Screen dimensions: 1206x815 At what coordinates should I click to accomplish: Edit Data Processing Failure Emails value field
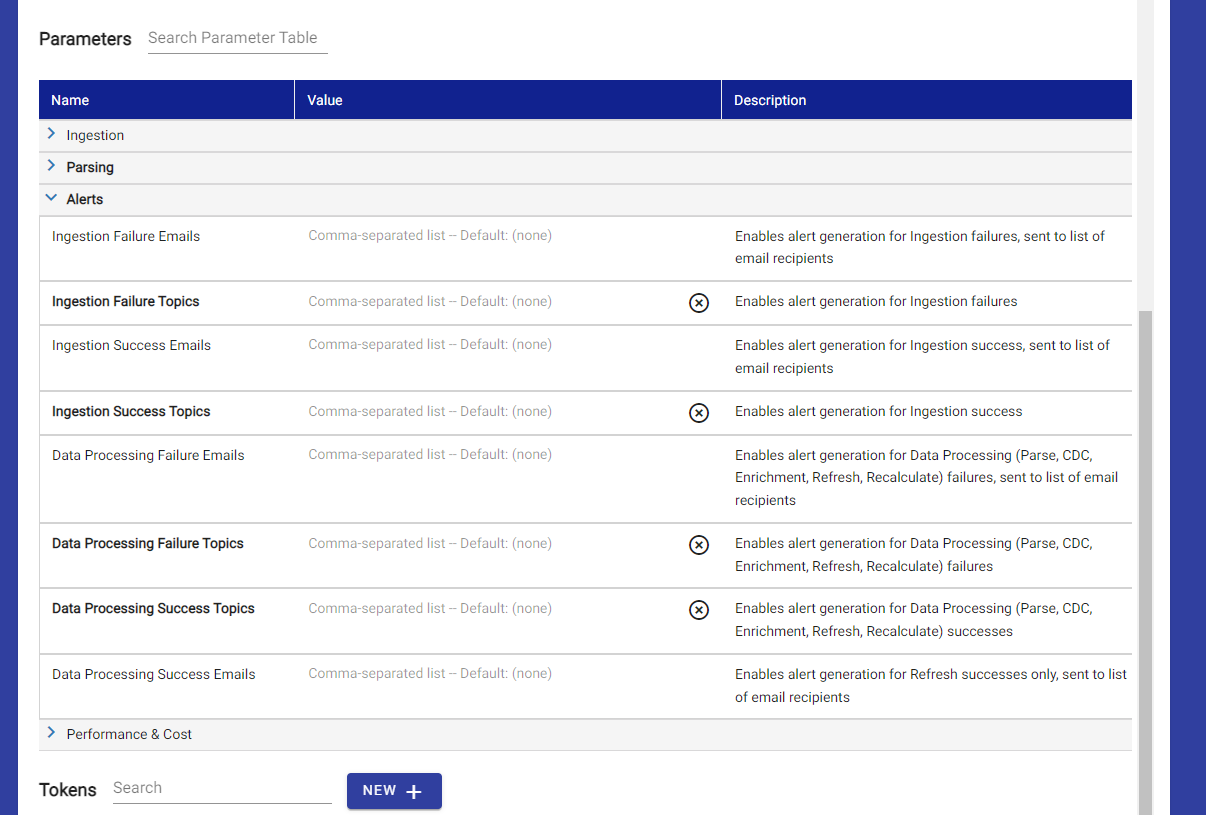(x=508, y=455)
